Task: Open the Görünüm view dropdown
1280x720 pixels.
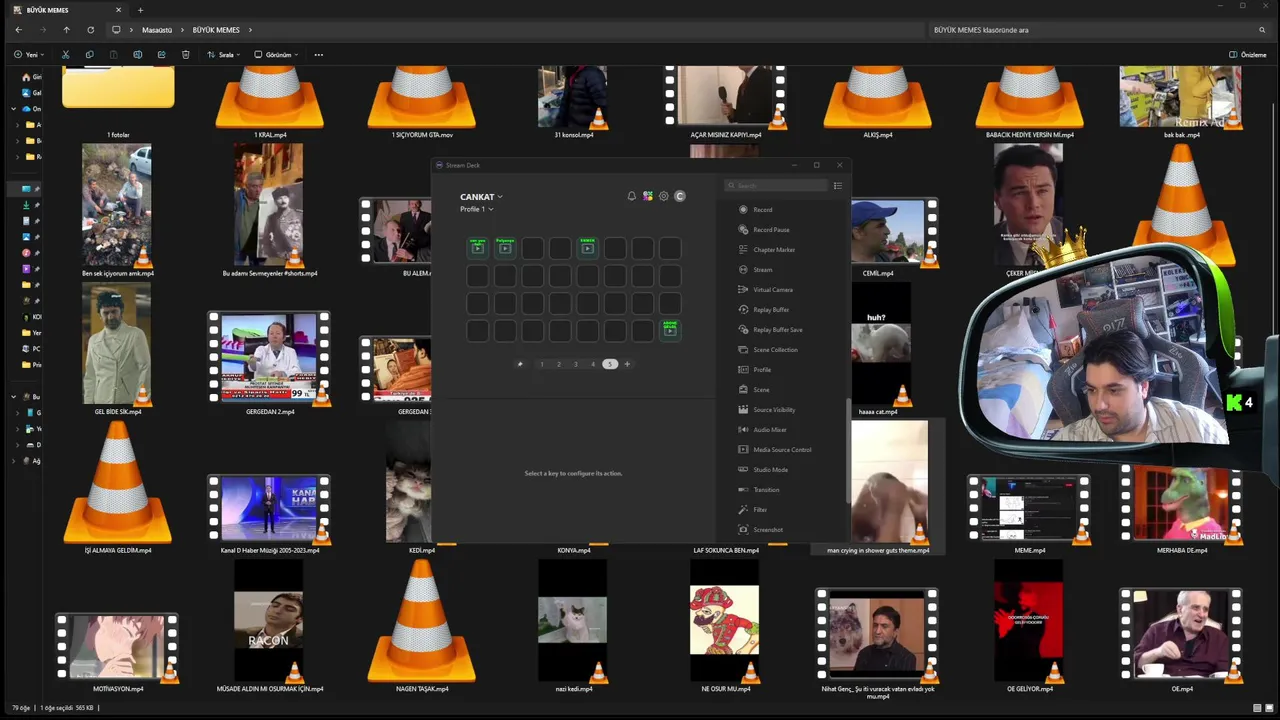Action: [276, 55]
